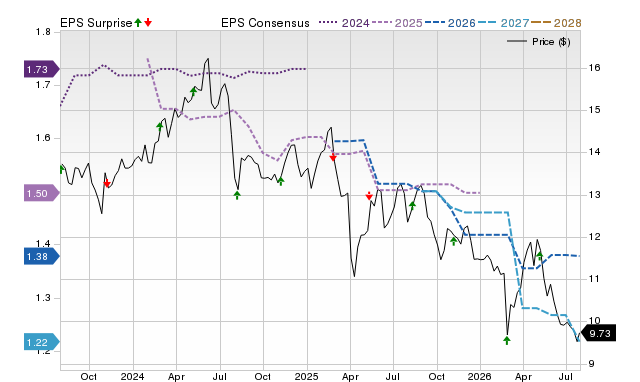This screenshot has width=640, height=382.
Task: Select the red surprise arrow around February 2025
Action: click(333, 157)
